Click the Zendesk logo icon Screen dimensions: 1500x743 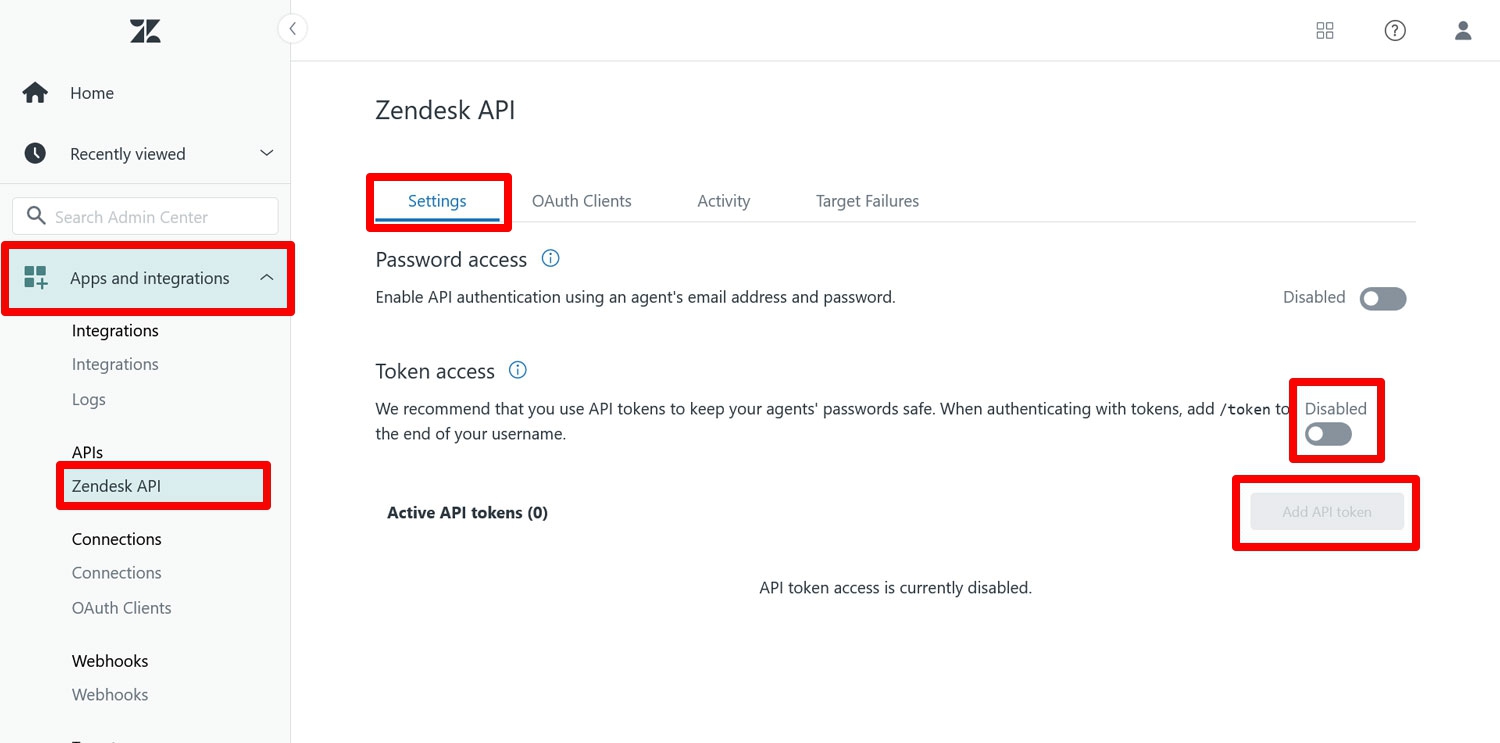[145, 31]
